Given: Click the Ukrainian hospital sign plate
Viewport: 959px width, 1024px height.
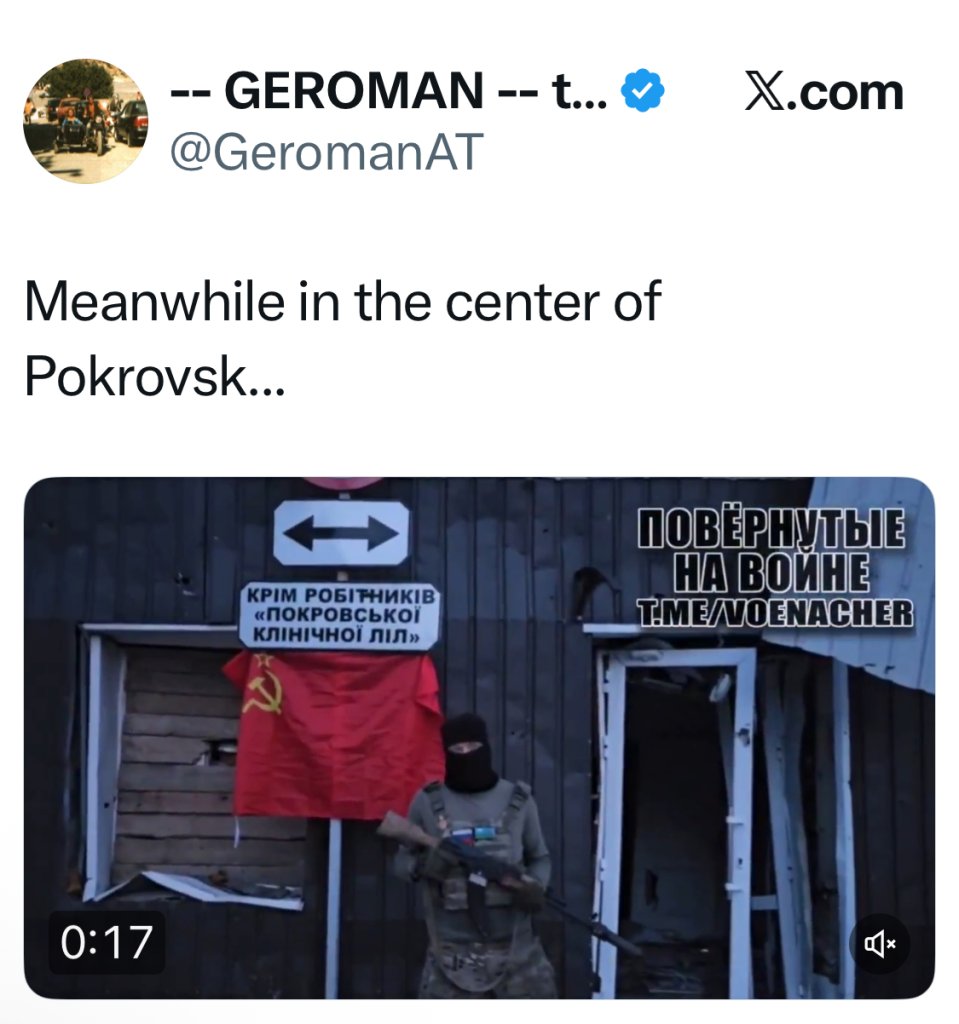Looking at the screenshot, I should (x=338, y=616).
